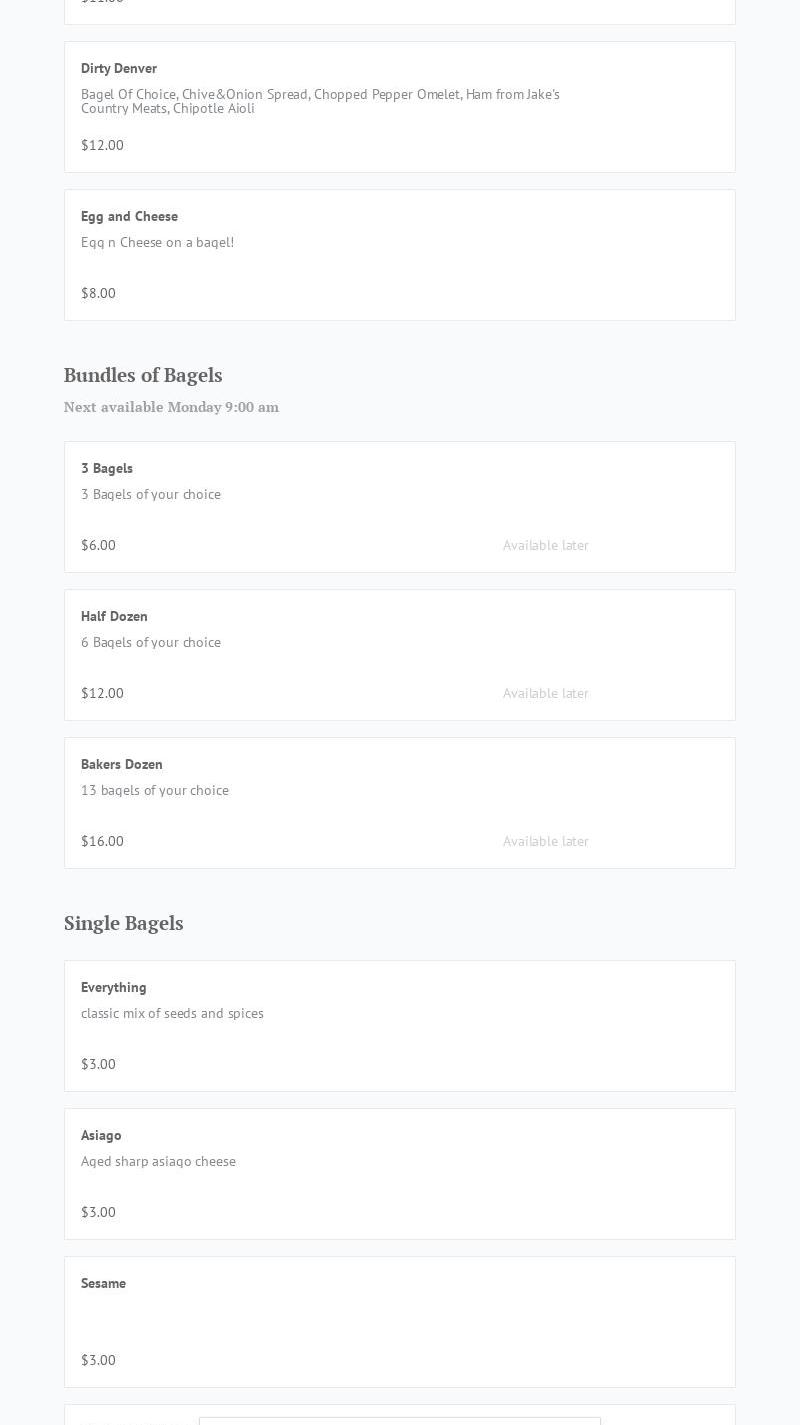800x1425 pixels.
Task: Select the Egg and Cheese item
Action: coord(129,216)
